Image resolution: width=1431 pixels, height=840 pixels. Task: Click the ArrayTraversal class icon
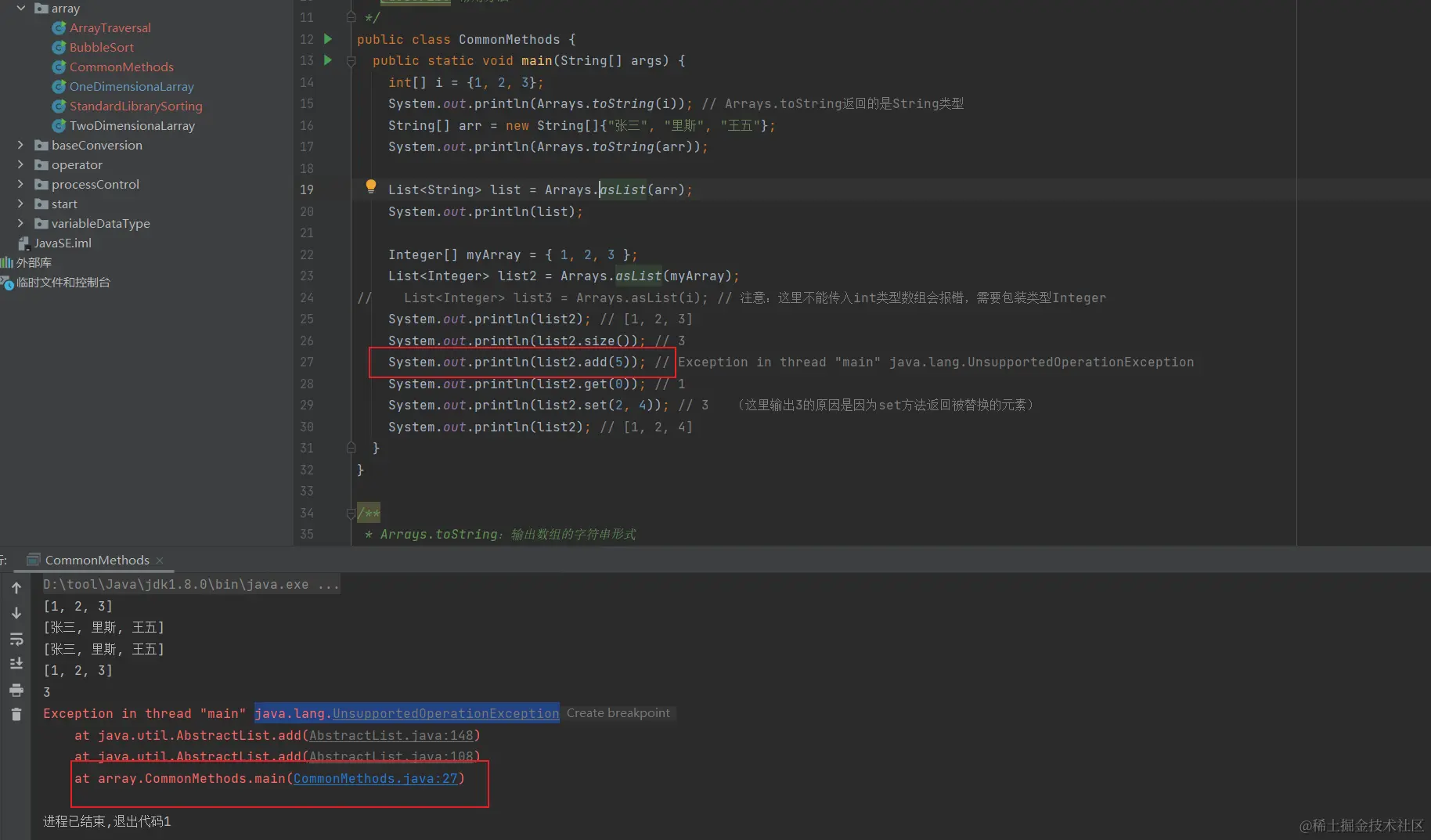[x=59, y=28]
